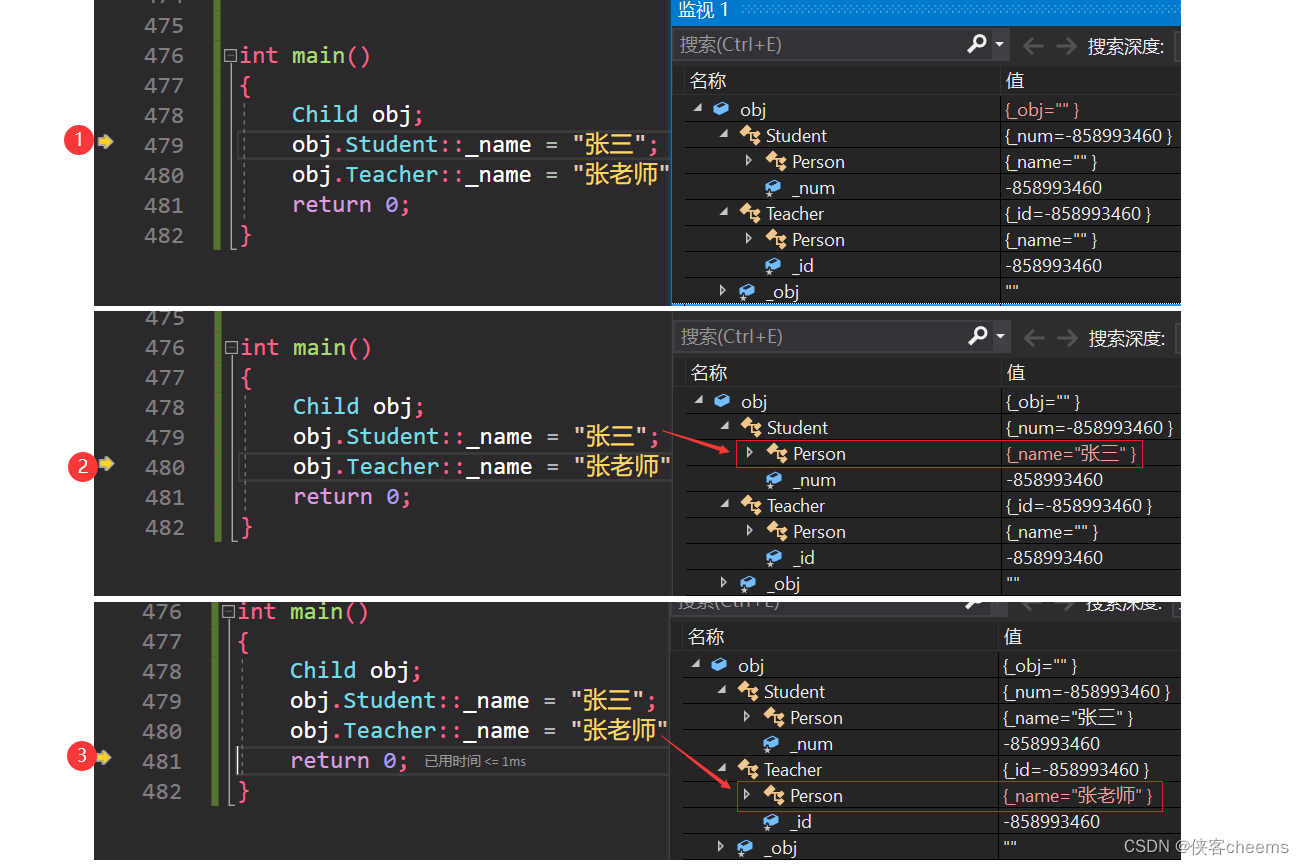Collapse the obj node in middle snapshot
This screenshot has width=1304, height=865.
[x=699, y=400]
